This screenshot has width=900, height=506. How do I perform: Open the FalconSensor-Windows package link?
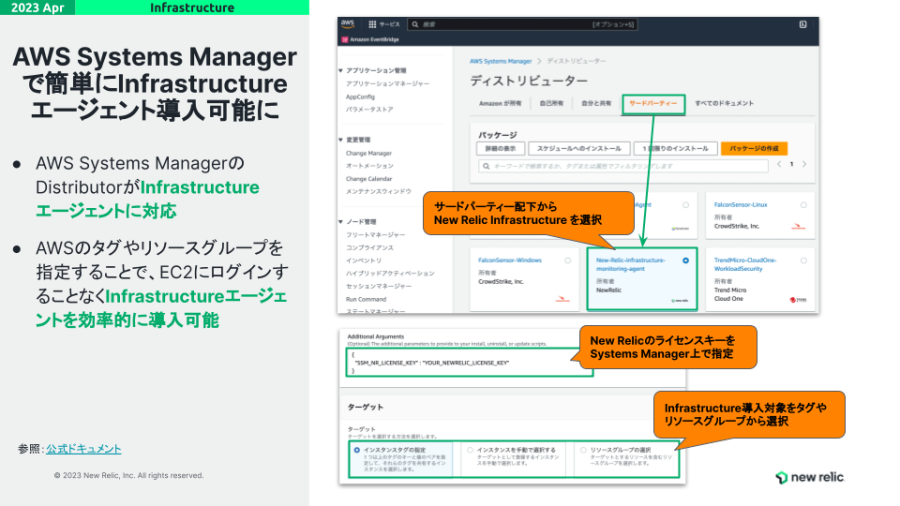click(509, 260)
